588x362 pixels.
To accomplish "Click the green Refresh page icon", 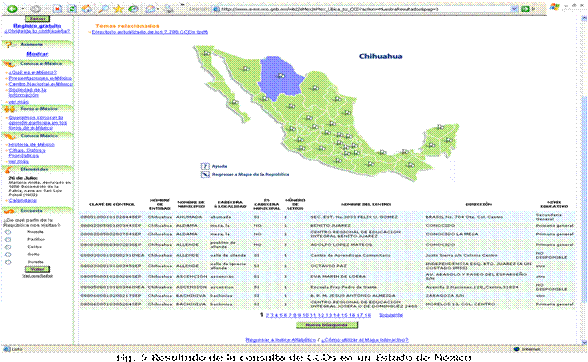I will click(72, 9).
